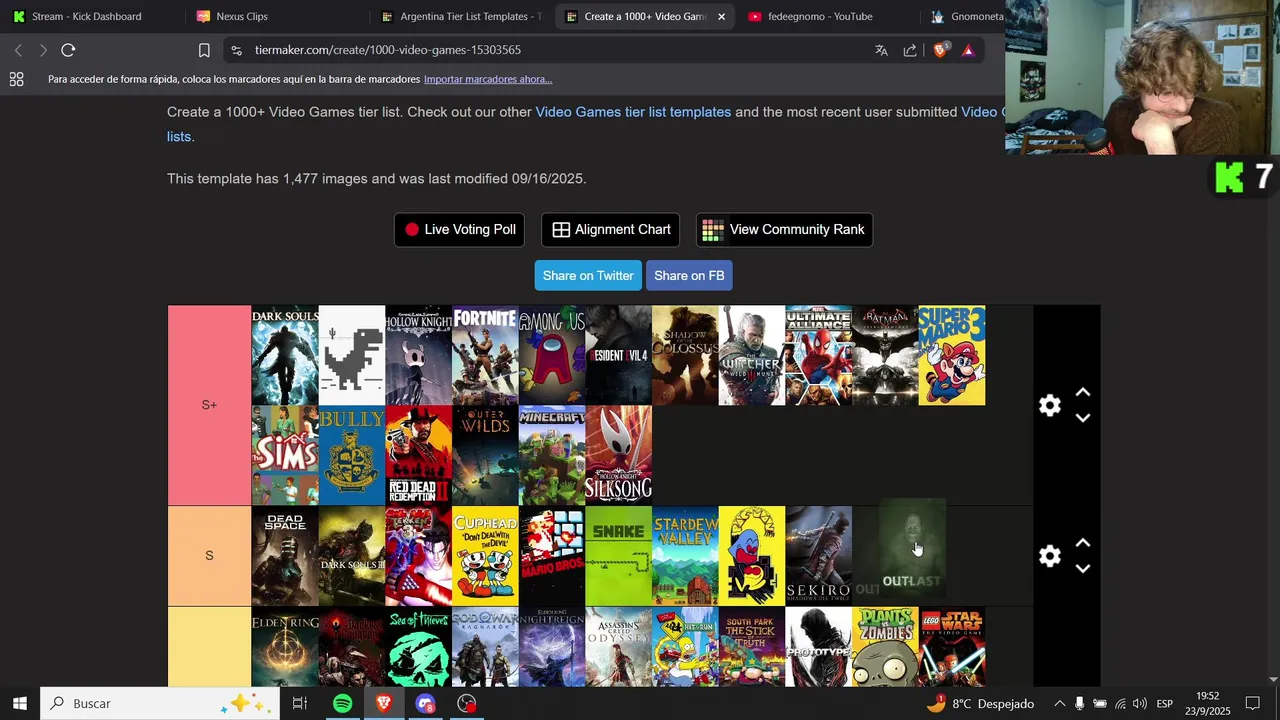Viewport: 1280px width, 720px height.
Task: Select the Dead Space thumbnail
Action: pyautogui.click(x=285, y=556)
